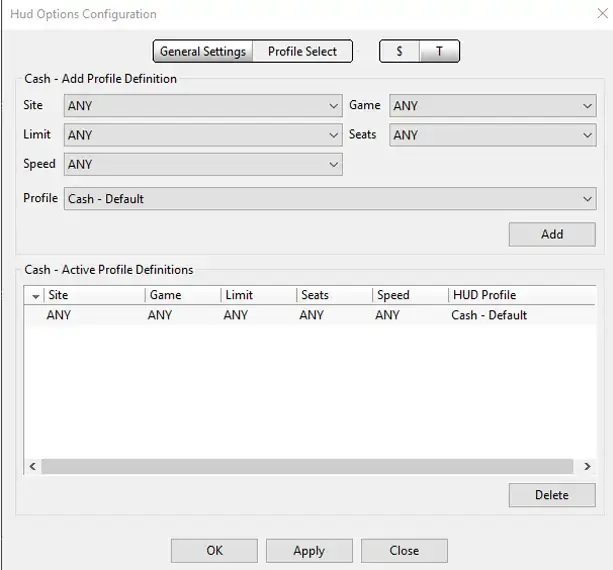Sort by the Game column header
The height and width of the screenshot is (570, 613).
click(183, 295)
